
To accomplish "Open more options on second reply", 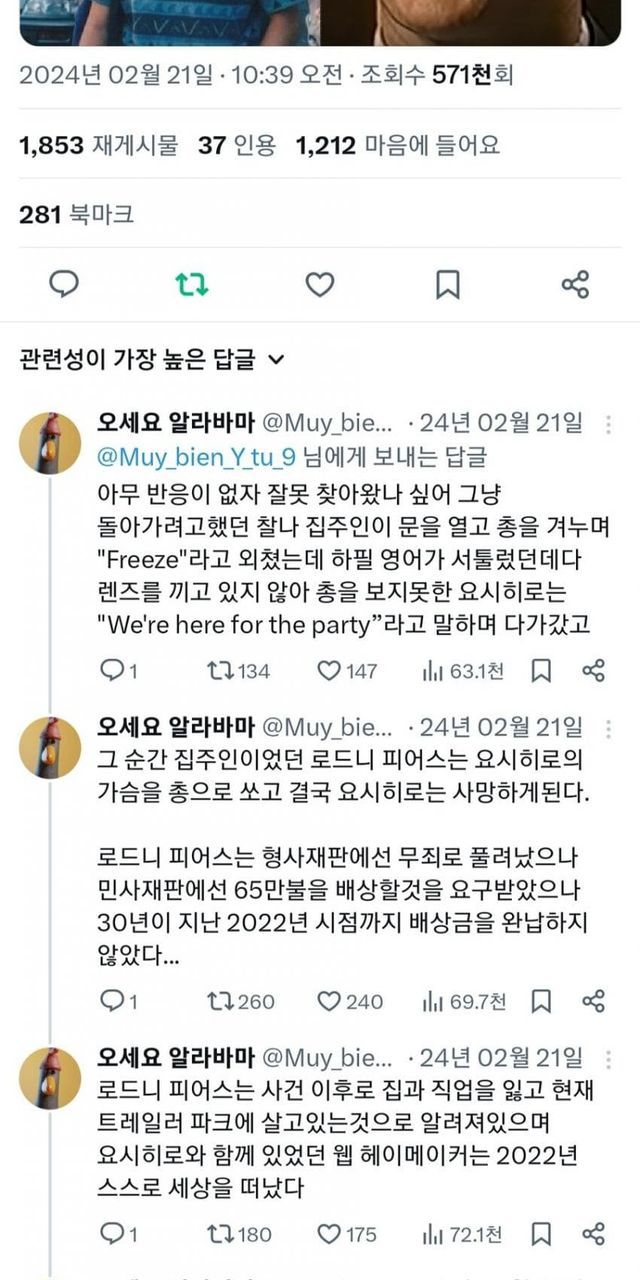I will (608, 724).
